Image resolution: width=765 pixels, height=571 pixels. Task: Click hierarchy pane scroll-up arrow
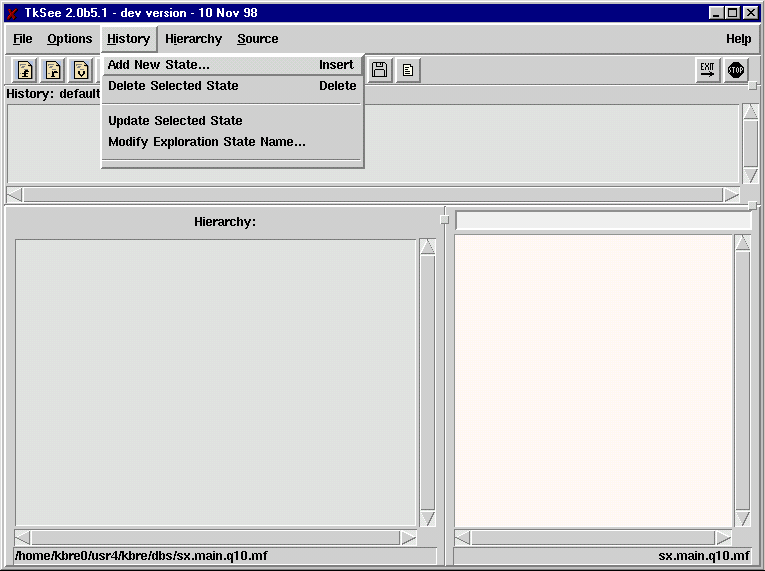(x=427, y=246)
